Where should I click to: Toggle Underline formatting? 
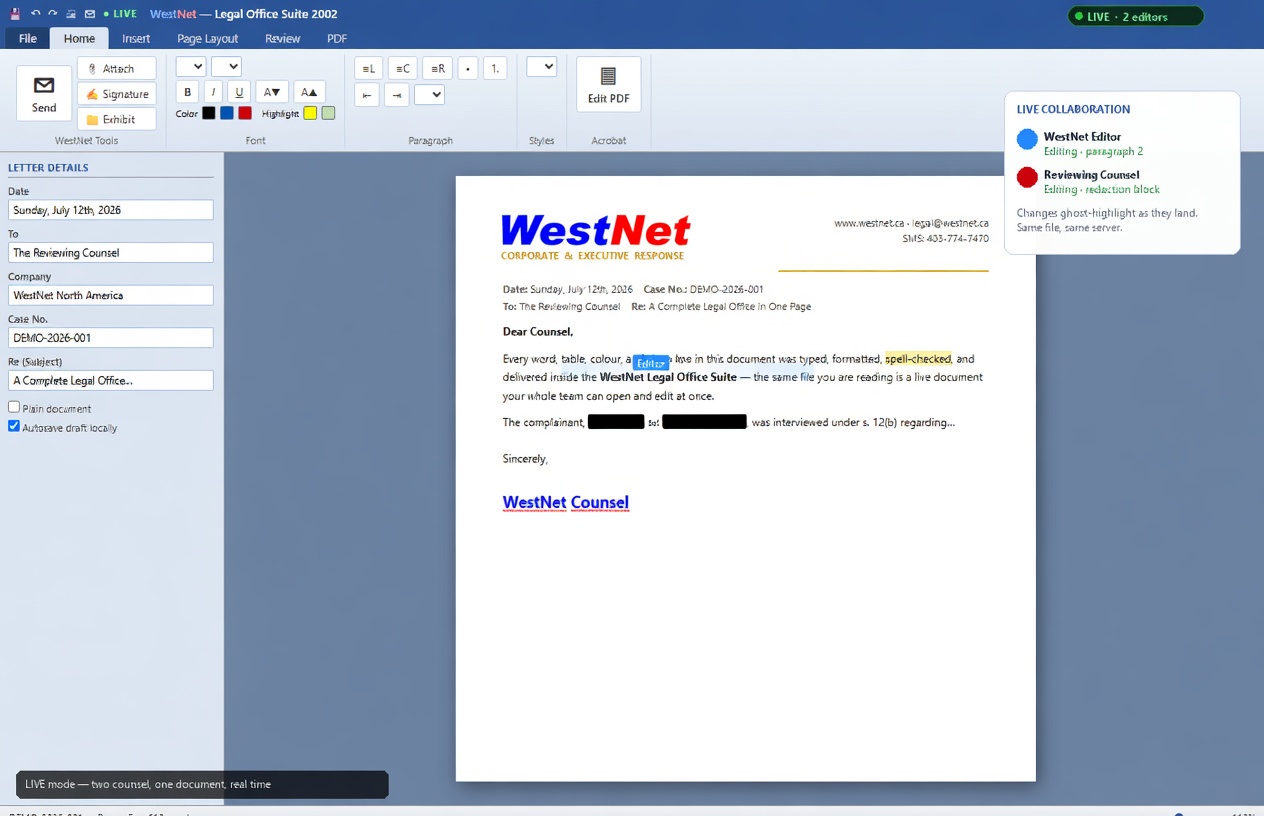(x=238, y=92)
